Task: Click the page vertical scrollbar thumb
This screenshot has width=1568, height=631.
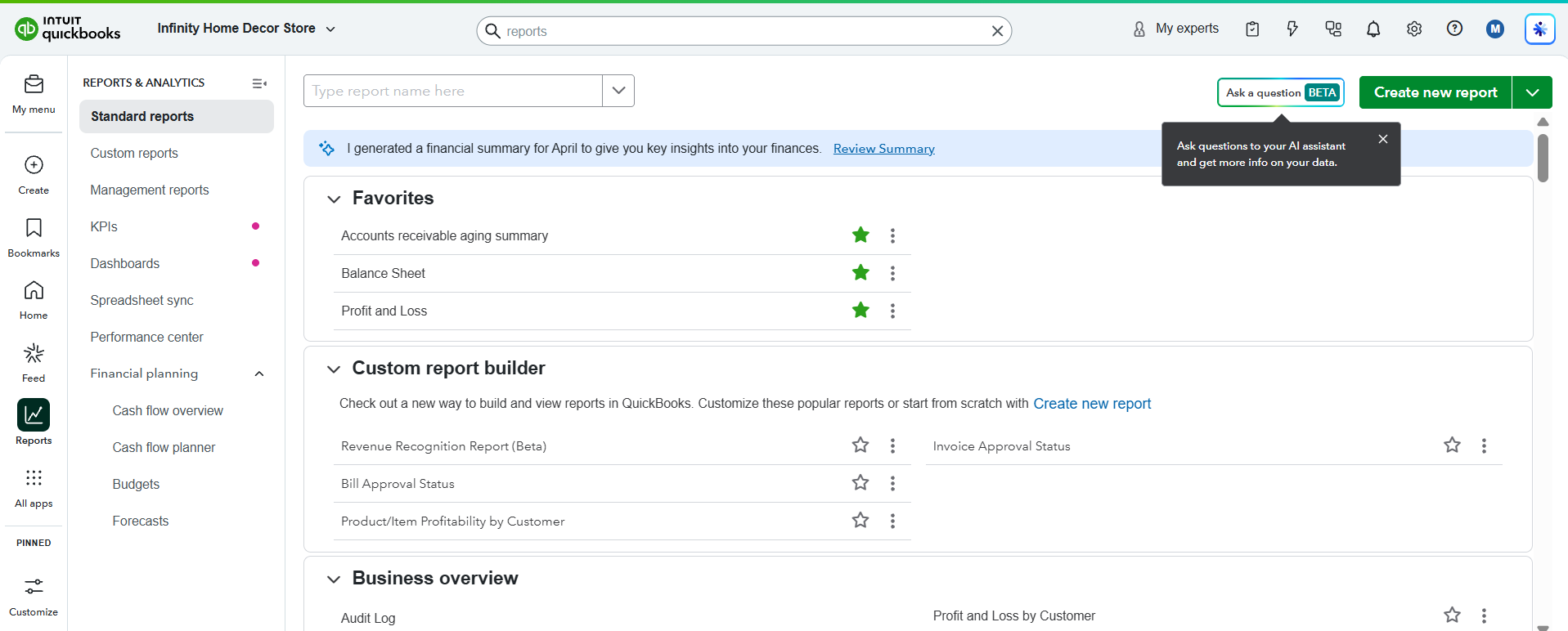Action: click(1543, 158)
